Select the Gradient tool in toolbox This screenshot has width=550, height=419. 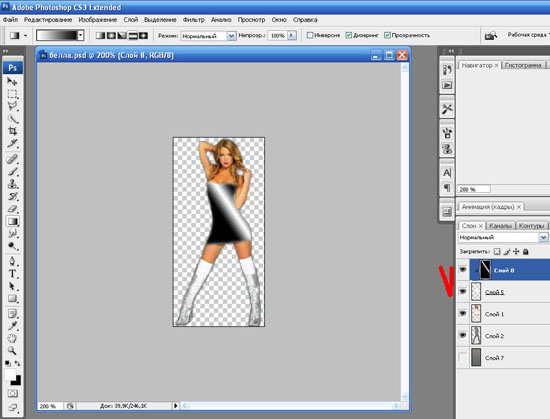pyautogui.click(x=12, y=221)
